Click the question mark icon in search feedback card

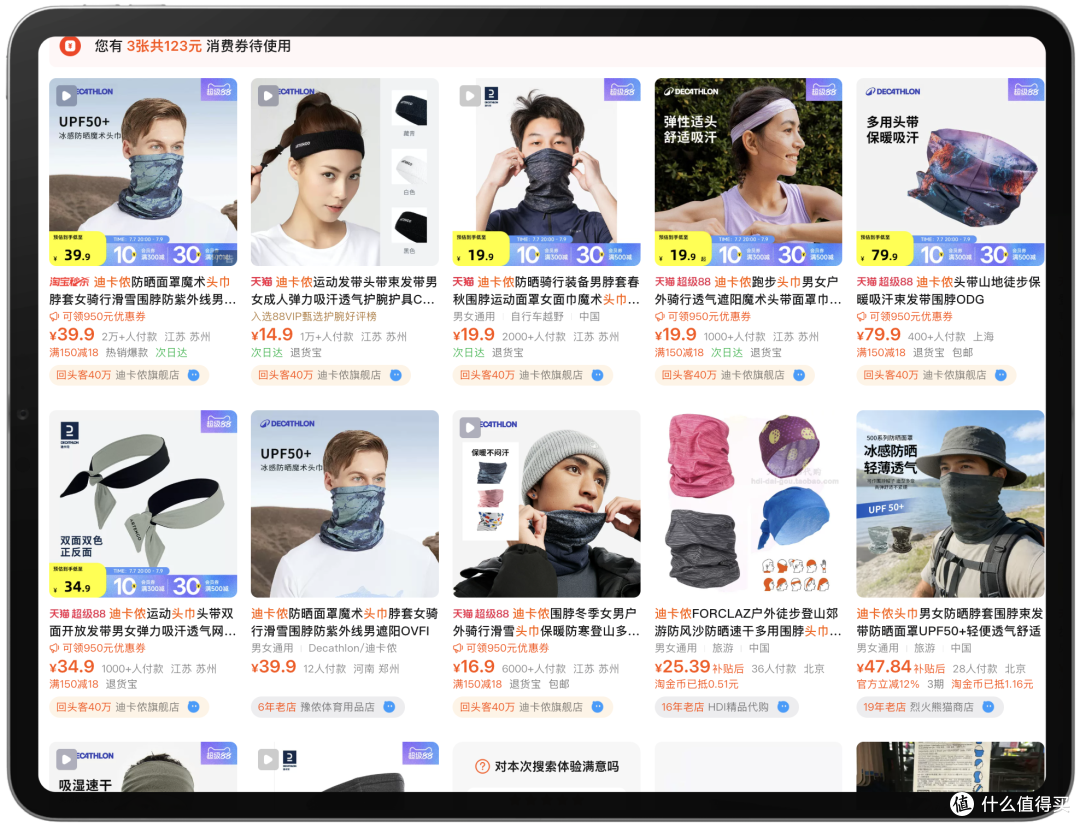(x=483, y=766)
